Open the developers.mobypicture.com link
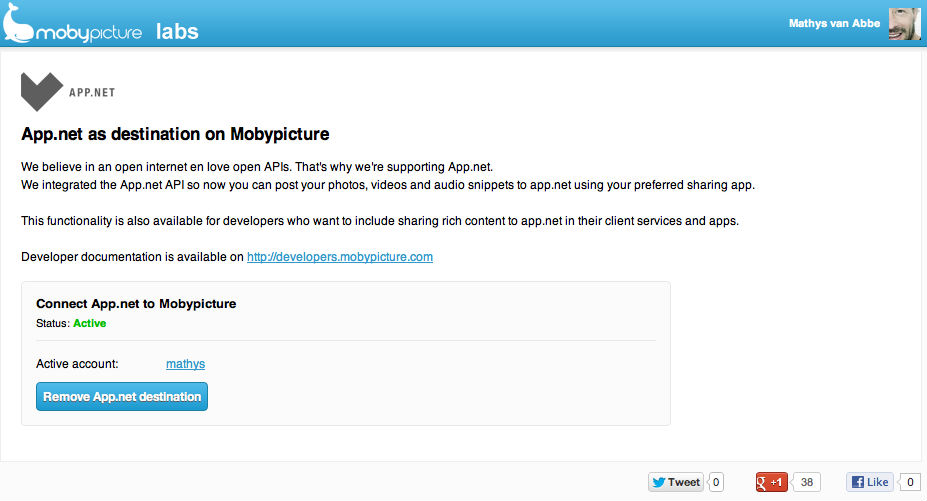 pyautogui.click(x=339, y=257)
